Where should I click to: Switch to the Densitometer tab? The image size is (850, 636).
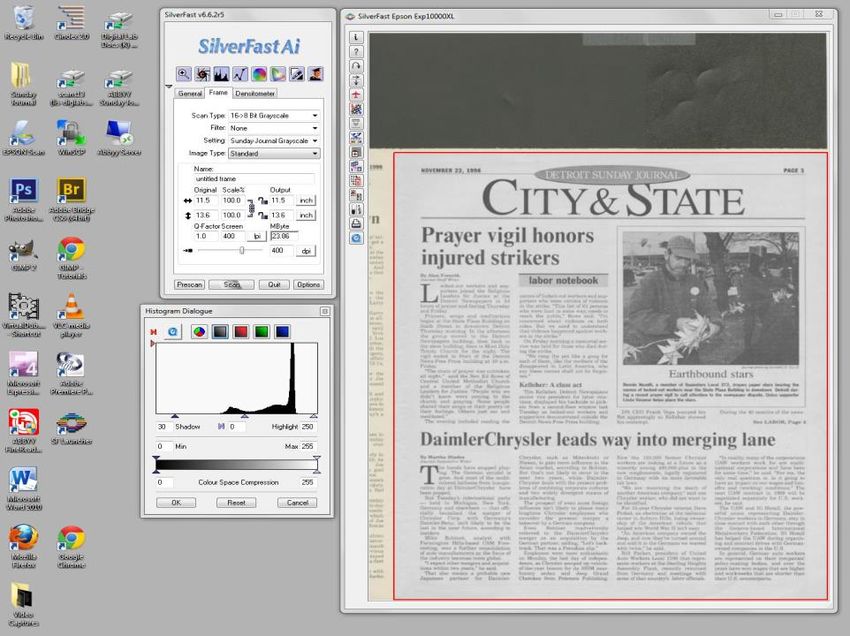tap(255, 94)
